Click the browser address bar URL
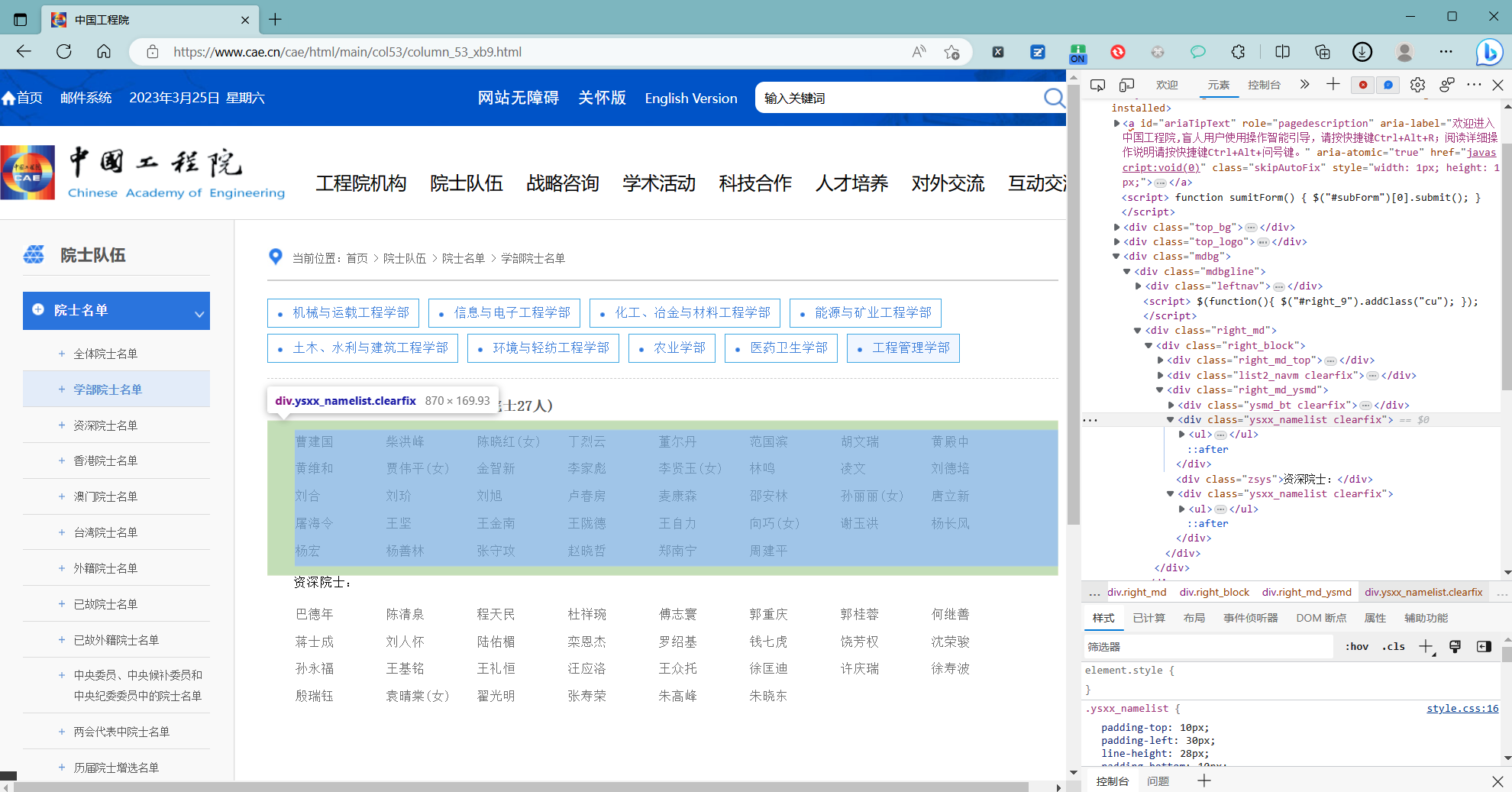The height and width of the screenshot is (792, 1512). click(x=347, y=52)
